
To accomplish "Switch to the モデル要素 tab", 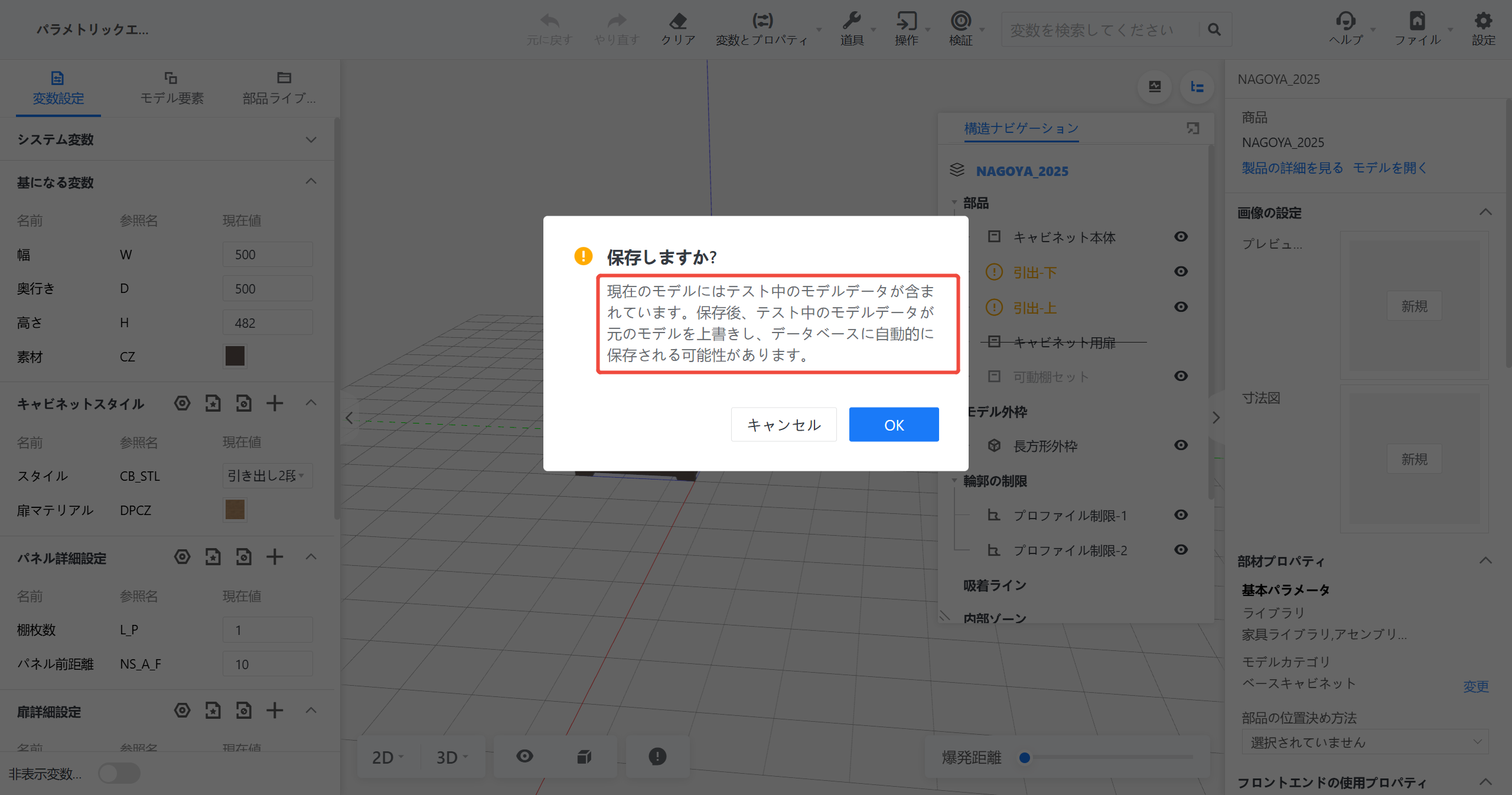I will pyautogui.click(x=171, y=89).
